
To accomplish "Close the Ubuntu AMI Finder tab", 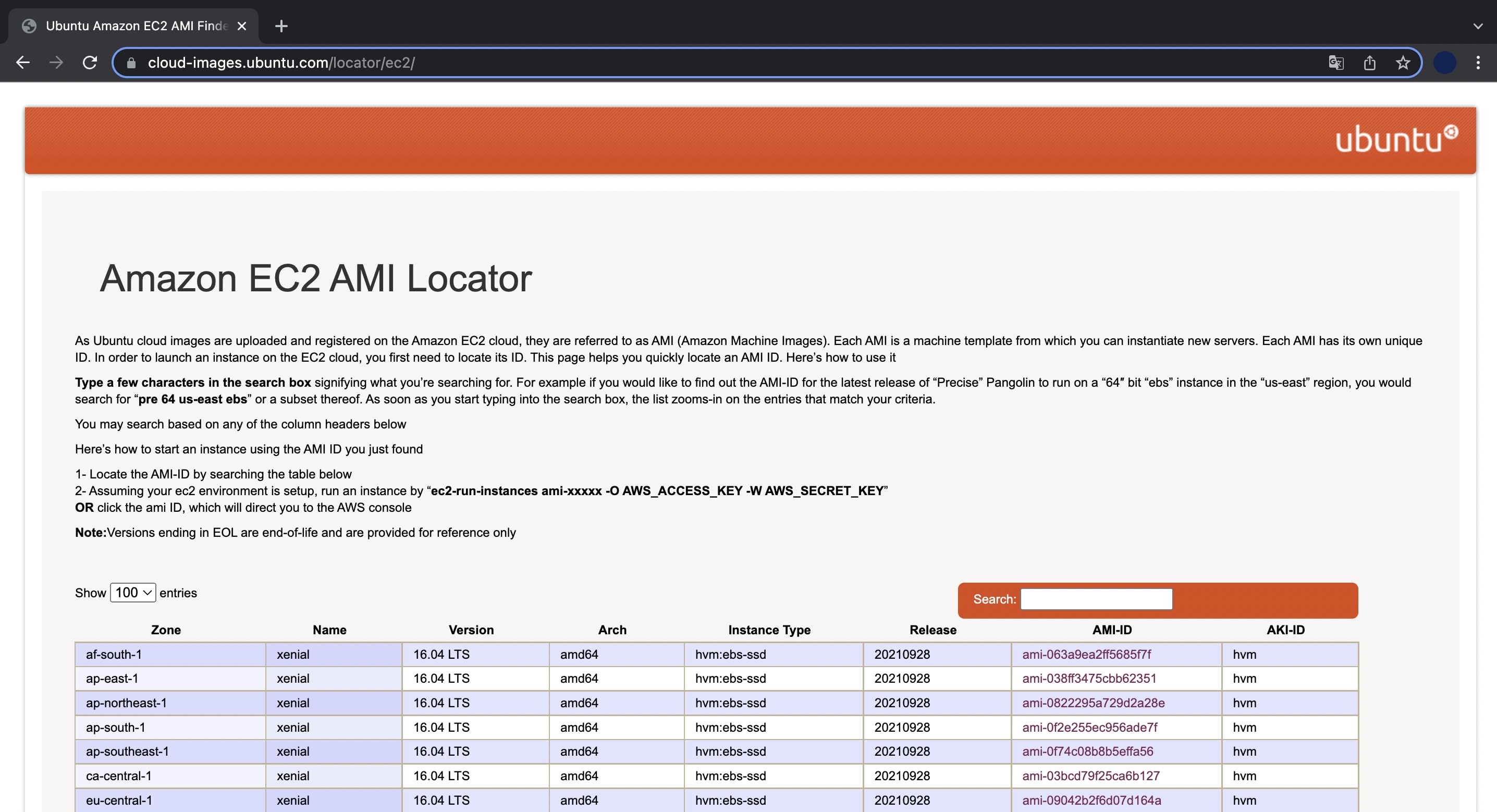I will [242, 26].
